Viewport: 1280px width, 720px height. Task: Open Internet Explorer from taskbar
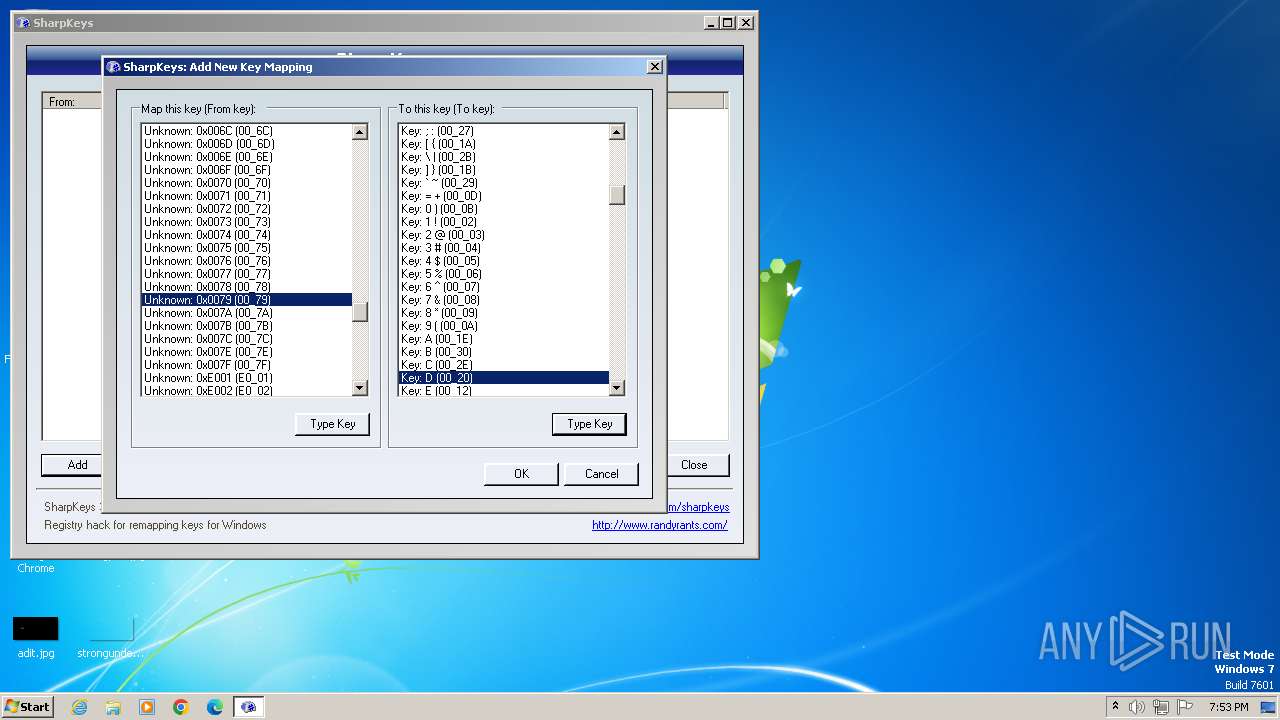pos(79,707)
